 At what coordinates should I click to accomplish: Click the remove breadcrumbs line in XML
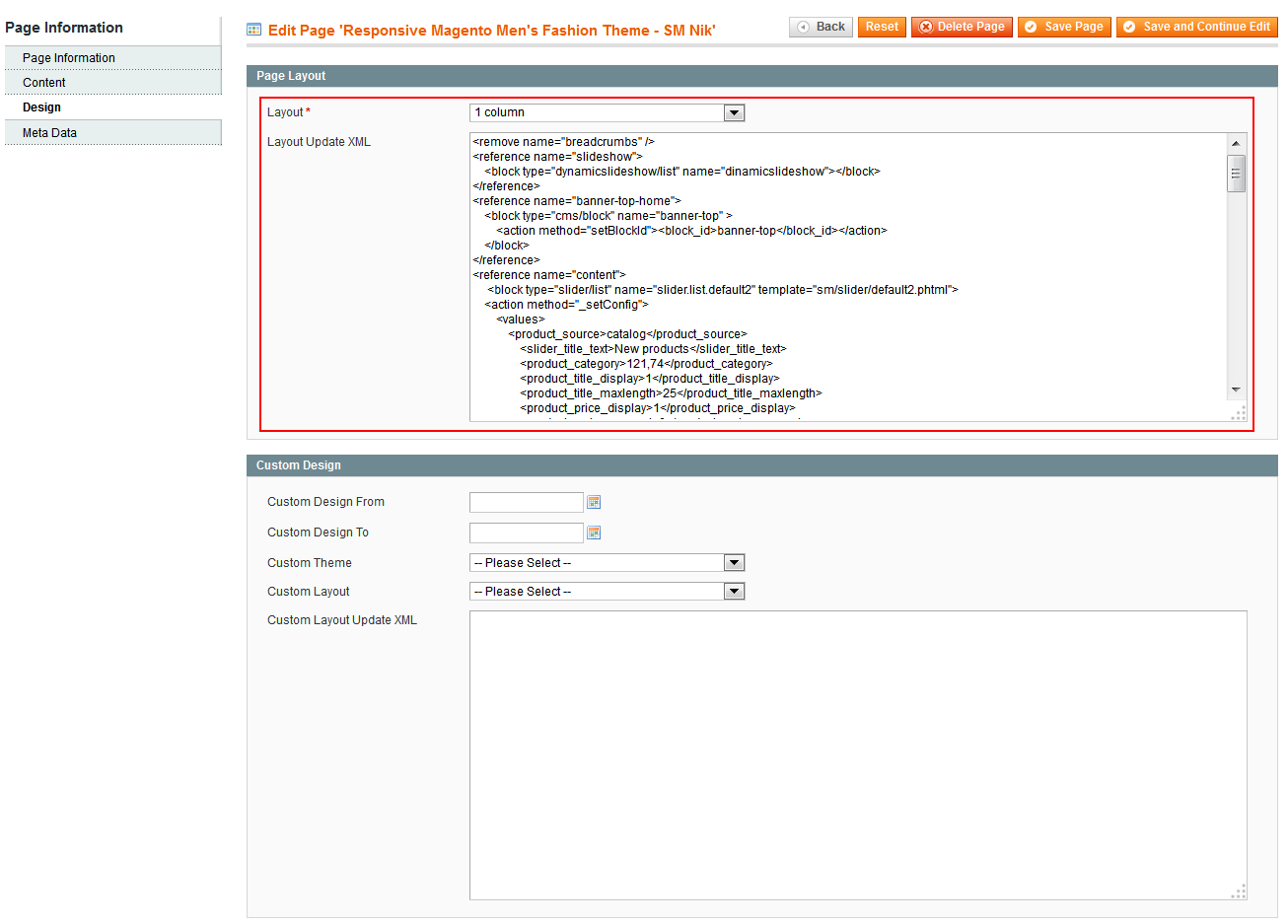point(563,142)
